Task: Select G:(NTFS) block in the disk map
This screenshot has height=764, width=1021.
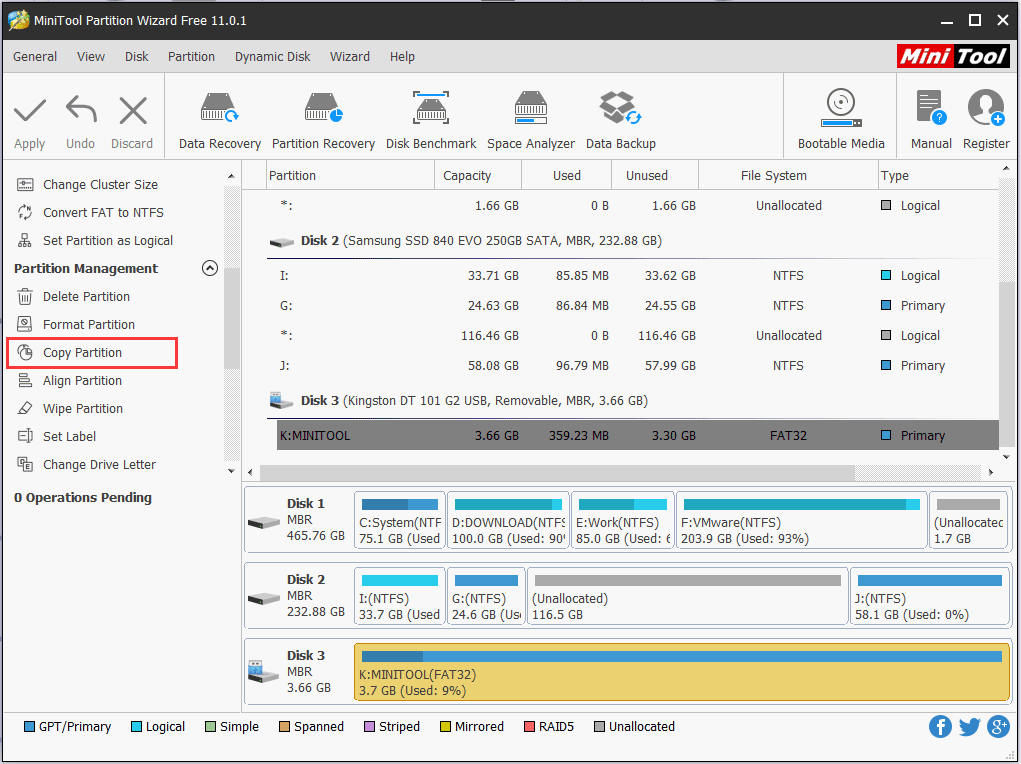Action: (x=486, y=597)
